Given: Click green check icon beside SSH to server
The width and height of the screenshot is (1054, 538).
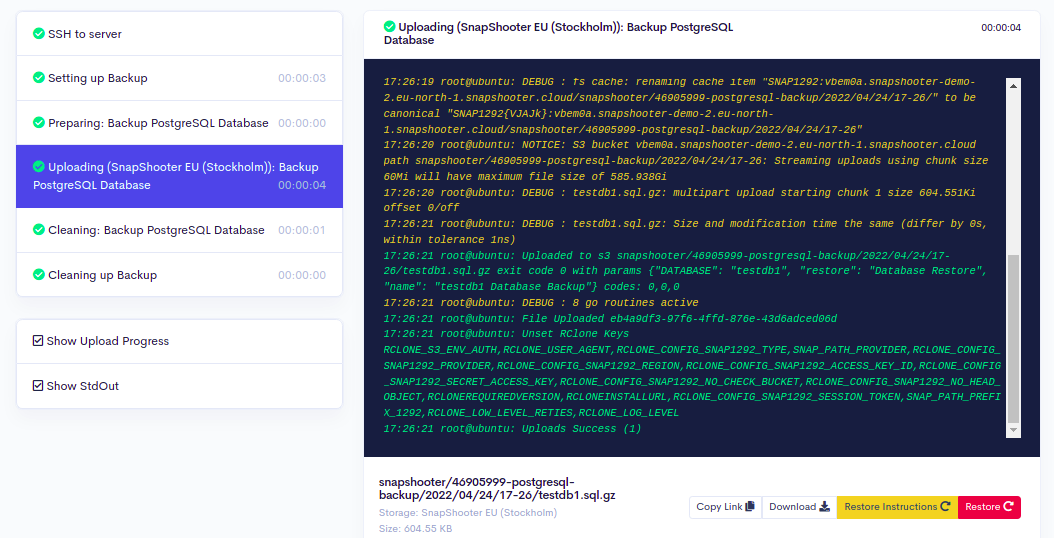Looking at the screenshot, I should point(39,33).
